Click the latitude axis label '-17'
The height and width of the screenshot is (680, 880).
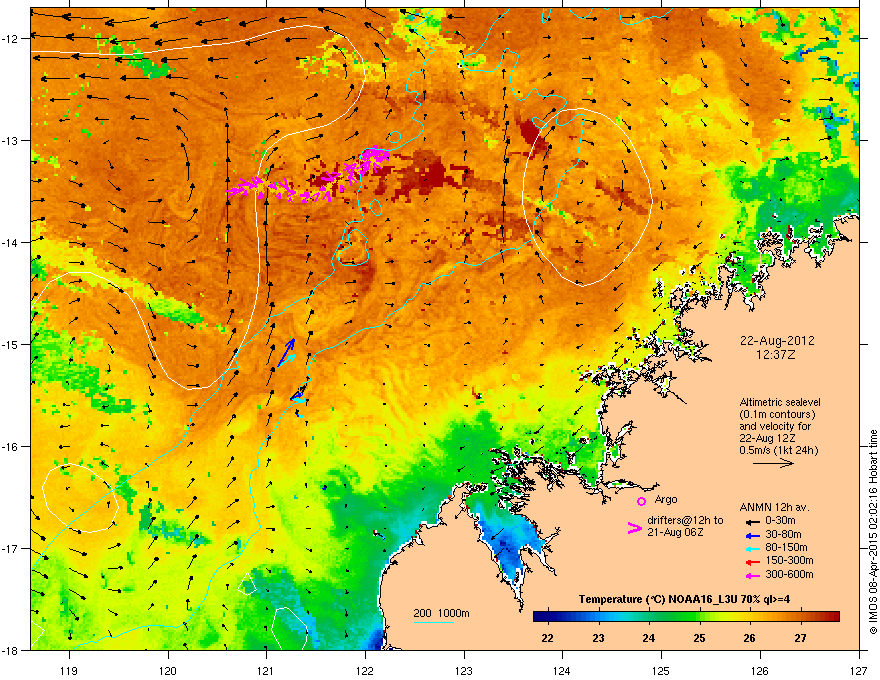tap(10, 548)
